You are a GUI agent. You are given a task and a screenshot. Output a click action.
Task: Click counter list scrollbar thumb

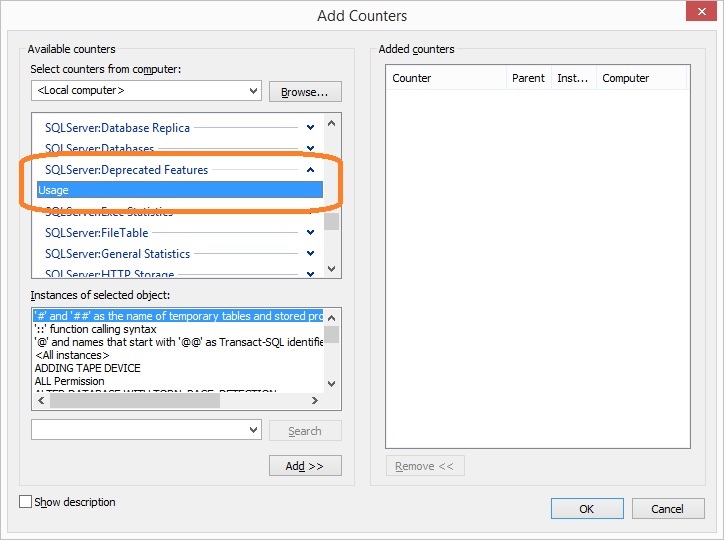[331, 221]
